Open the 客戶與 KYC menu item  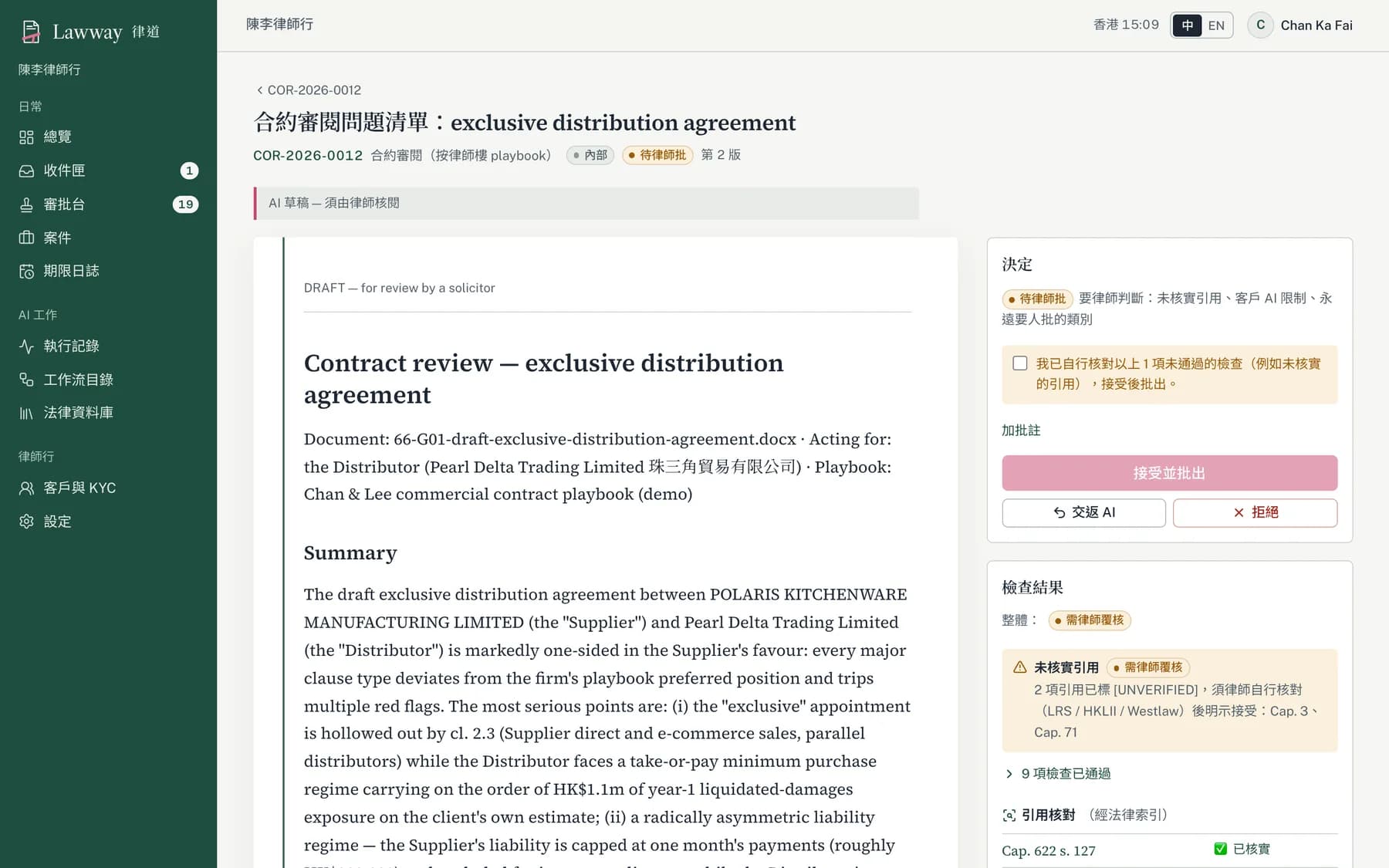[x=108, y=488]
